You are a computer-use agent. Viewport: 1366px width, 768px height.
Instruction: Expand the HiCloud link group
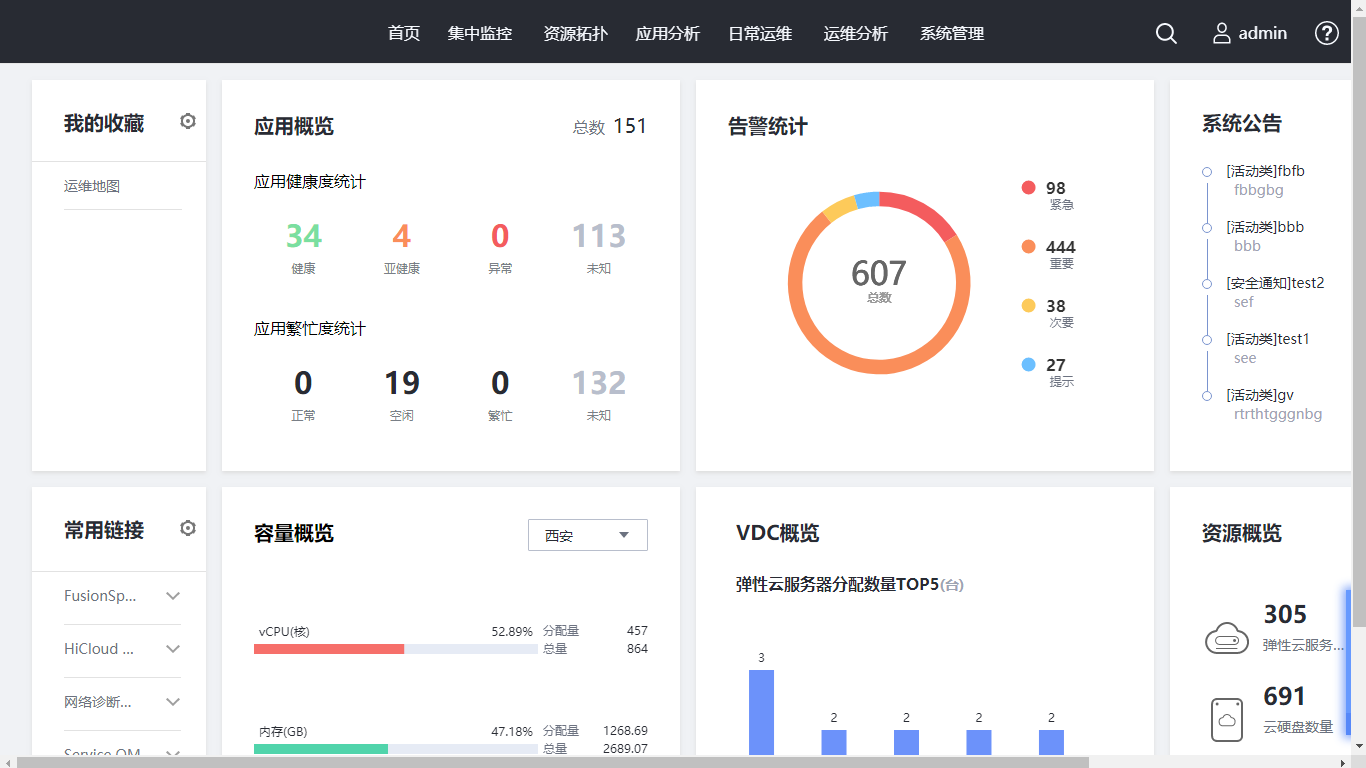point(173,649)
